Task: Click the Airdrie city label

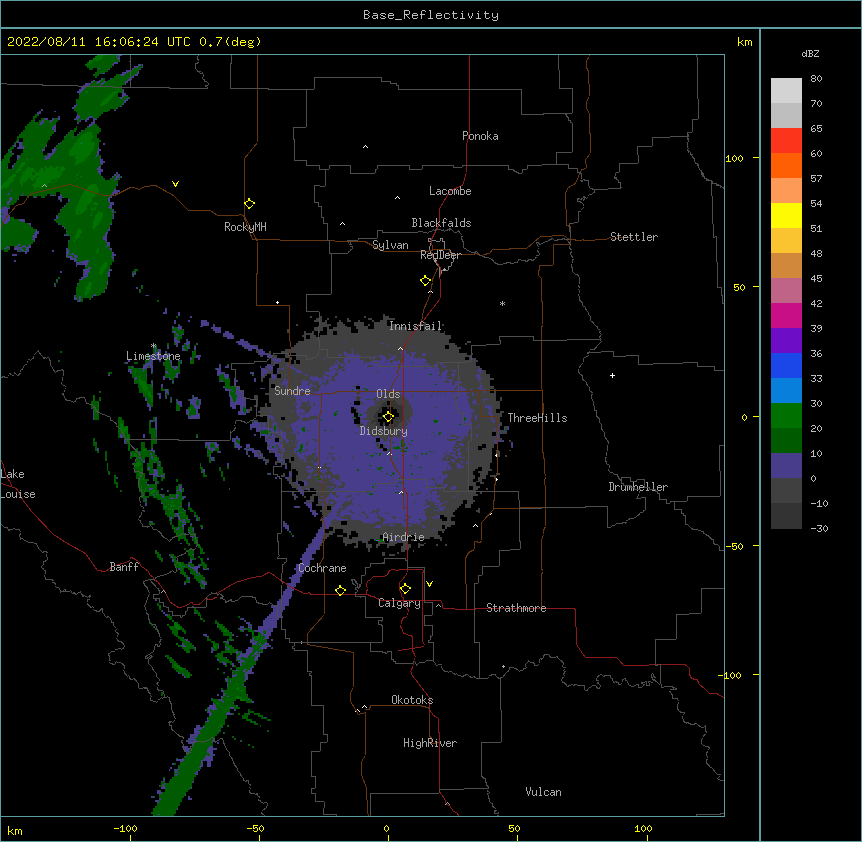Action: click(404, 537)
